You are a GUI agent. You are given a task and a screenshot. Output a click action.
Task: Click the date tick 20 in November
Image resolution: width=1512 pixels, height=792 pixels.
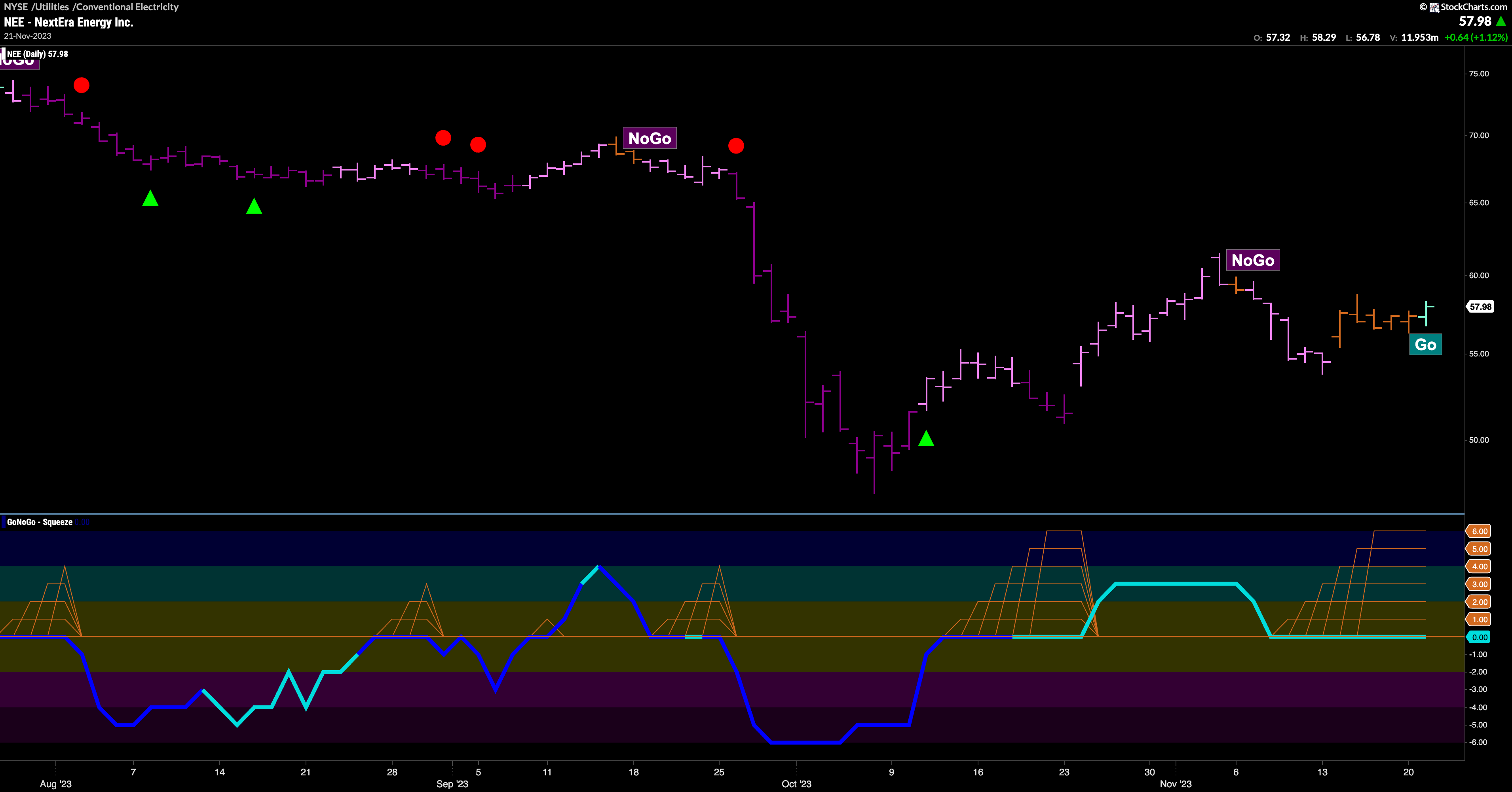[1409, 772]
